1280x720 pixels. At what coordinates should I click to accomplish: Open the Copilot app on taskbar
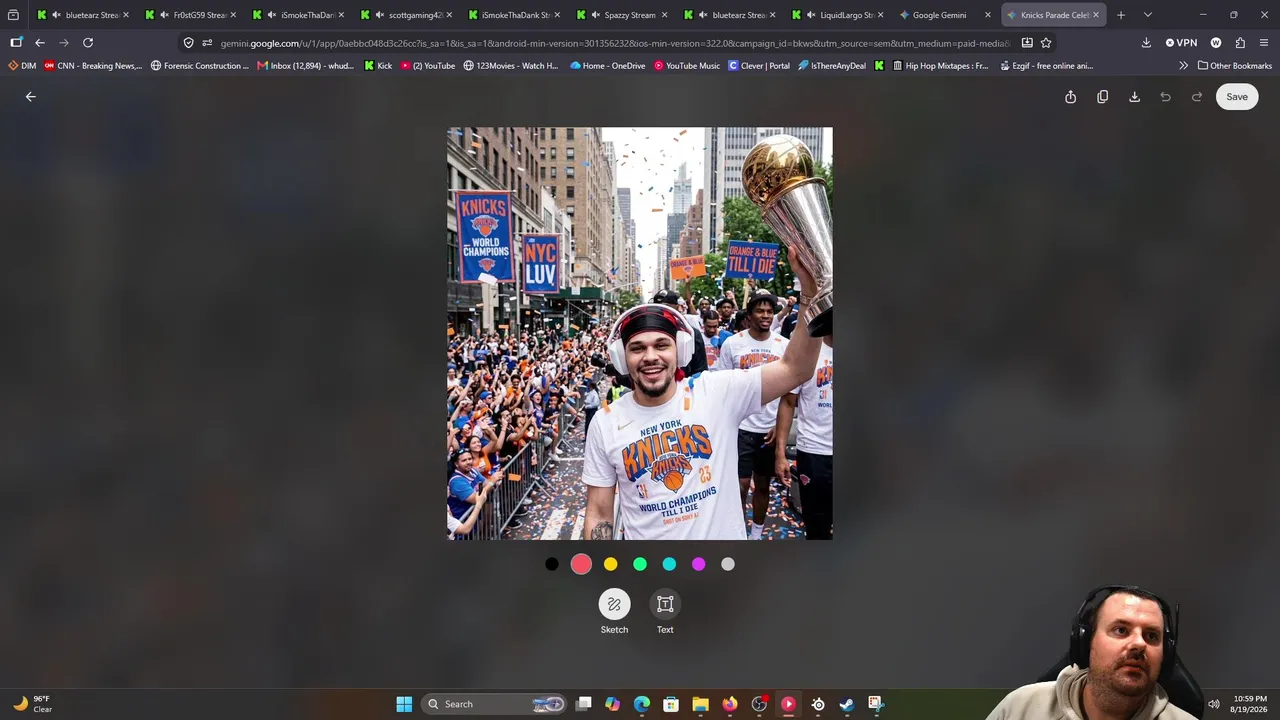click(613, 704)
